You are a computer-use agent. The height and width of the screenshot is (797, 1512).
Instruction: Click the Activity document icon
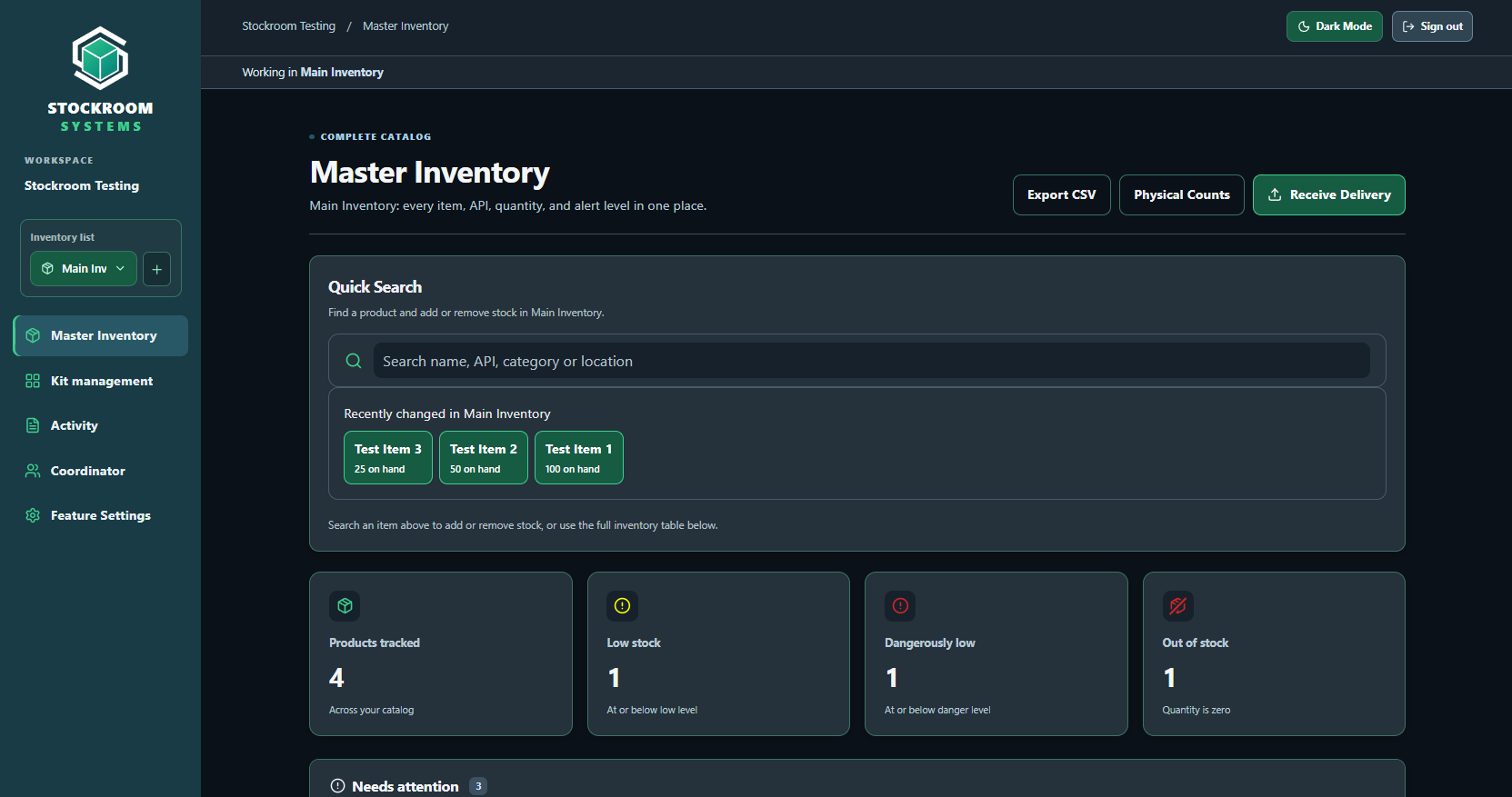click(33, 425)
